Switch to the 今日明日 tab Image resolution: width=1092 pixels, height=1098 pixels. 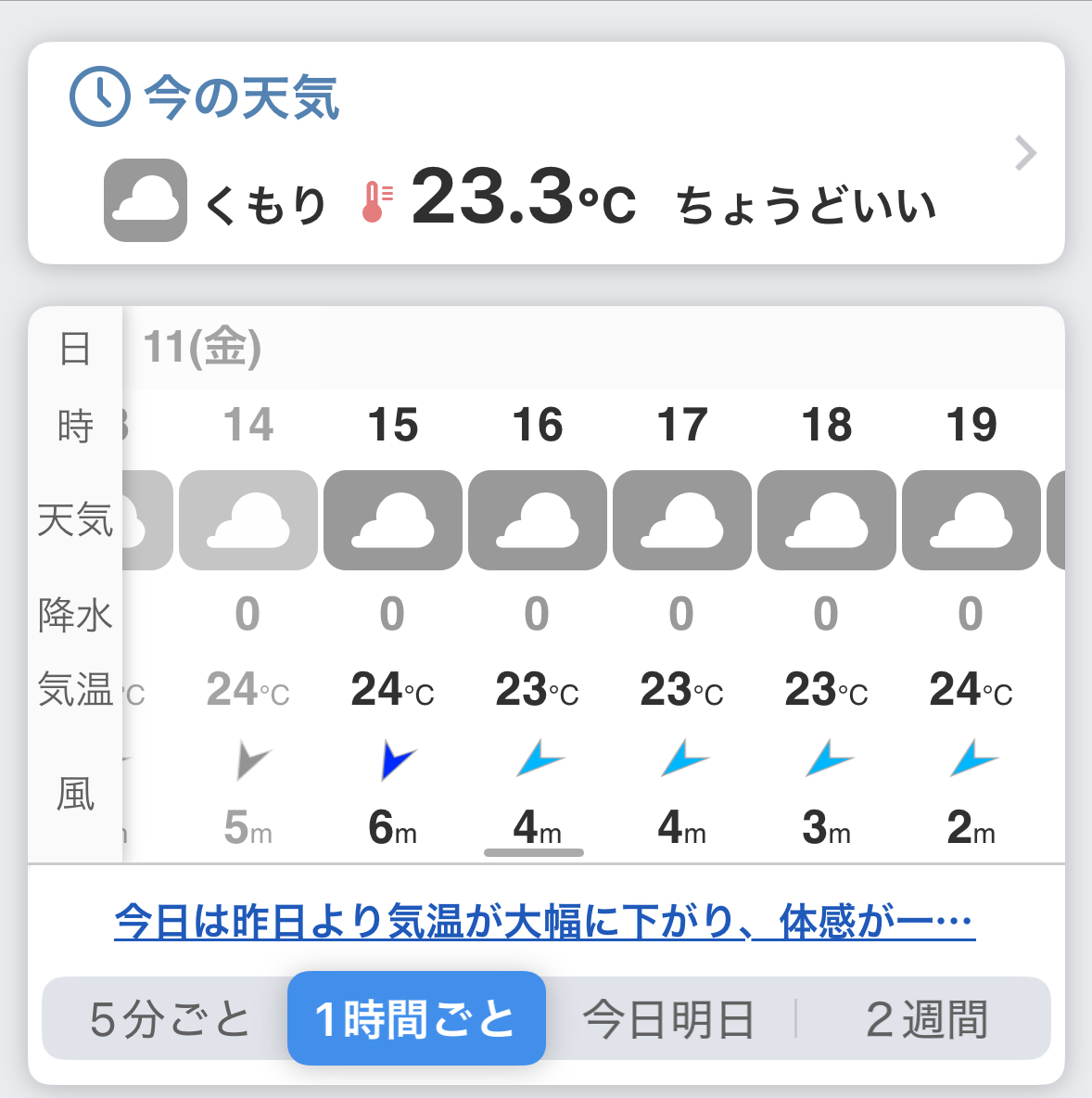point(668,1019)
